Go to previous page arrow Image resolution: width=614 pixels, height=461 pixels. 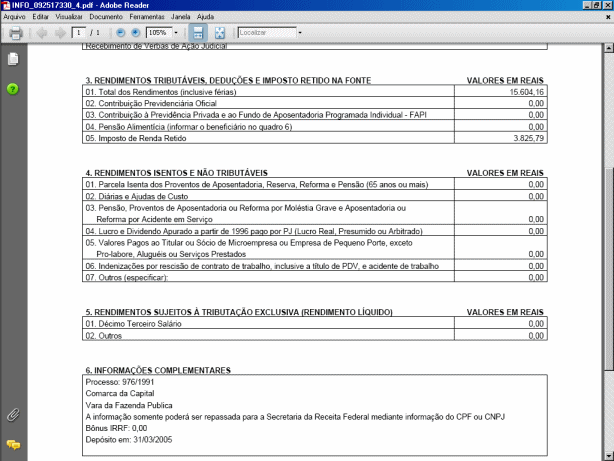42,33
